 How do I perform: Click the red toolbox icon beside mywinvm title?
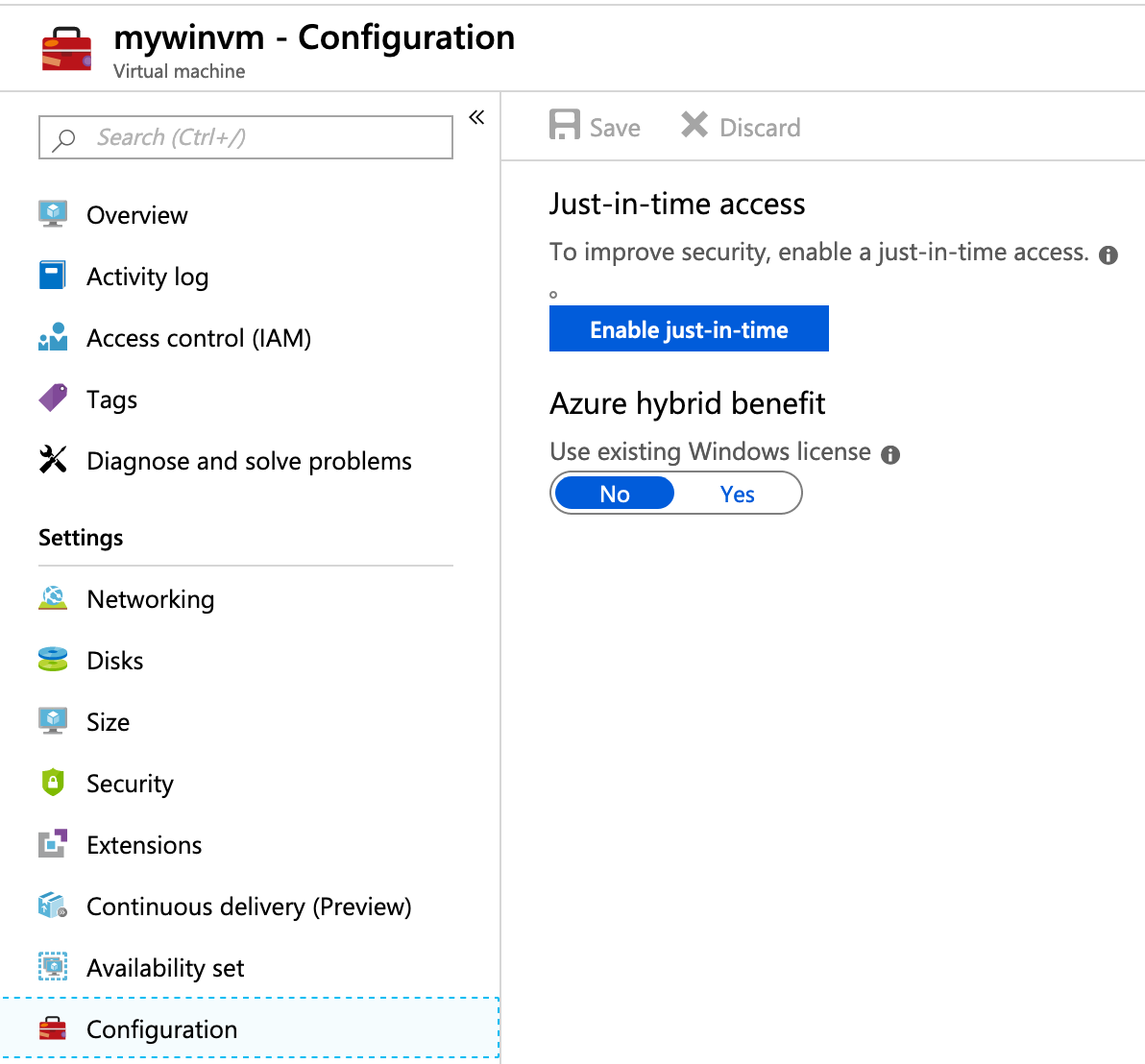66,49
